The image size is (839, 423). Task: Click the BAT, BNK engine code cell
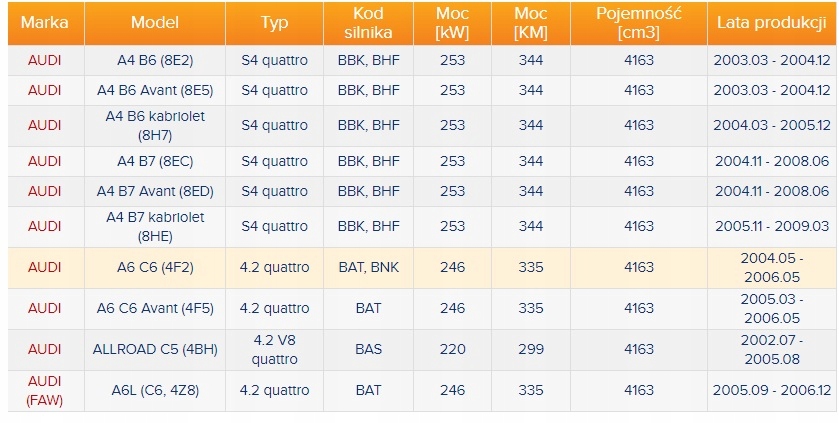(368, 267)
